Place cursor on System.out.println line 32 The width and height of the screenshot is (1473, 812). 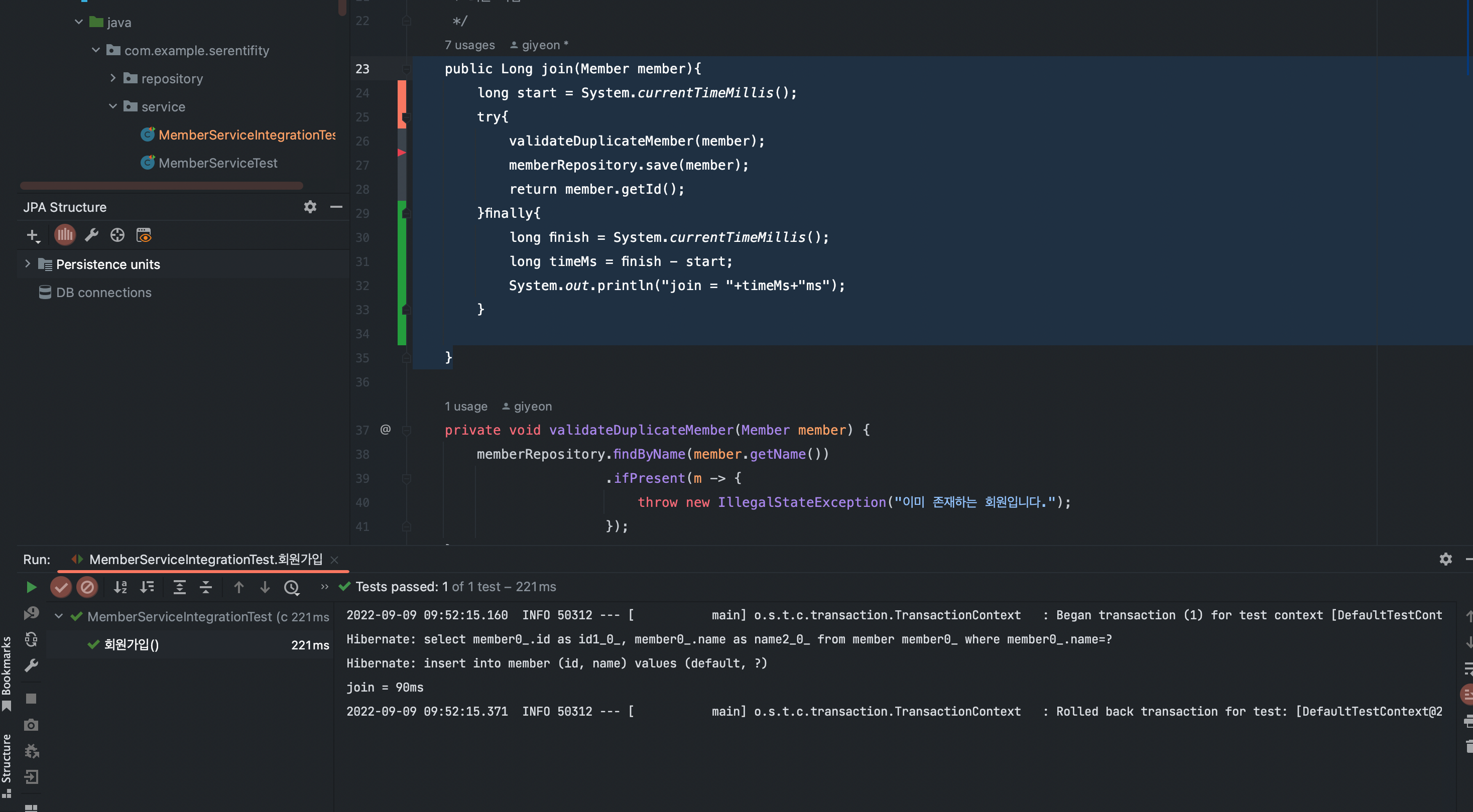point(676,285)
